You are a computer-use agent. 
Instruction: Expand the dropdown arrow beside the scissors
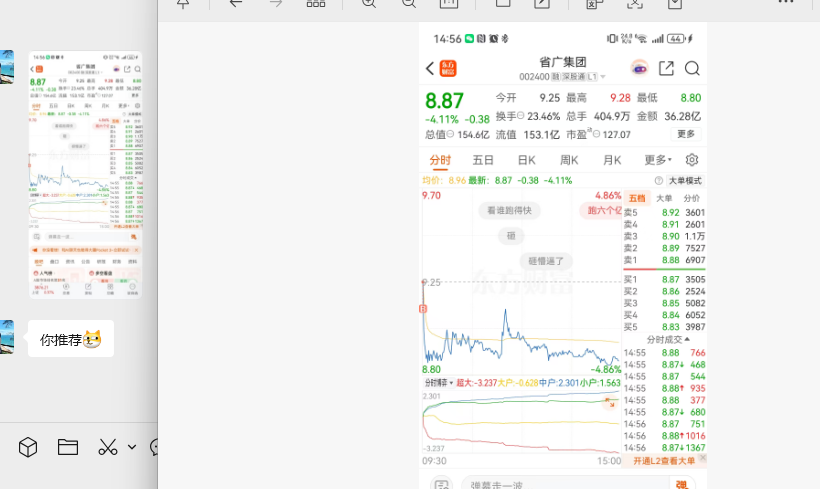pos(132,447)
